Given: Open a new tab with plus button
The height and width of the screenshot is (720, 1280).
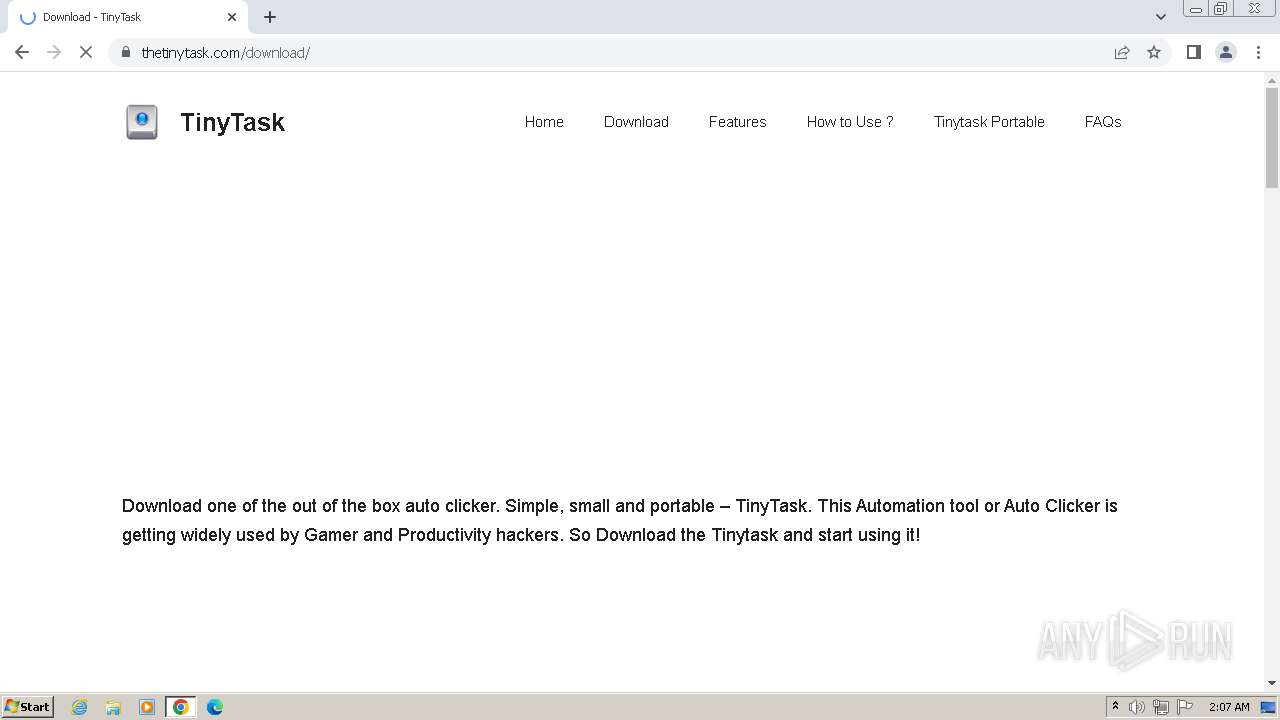Looking at the screenshot, I should [270, 17].
